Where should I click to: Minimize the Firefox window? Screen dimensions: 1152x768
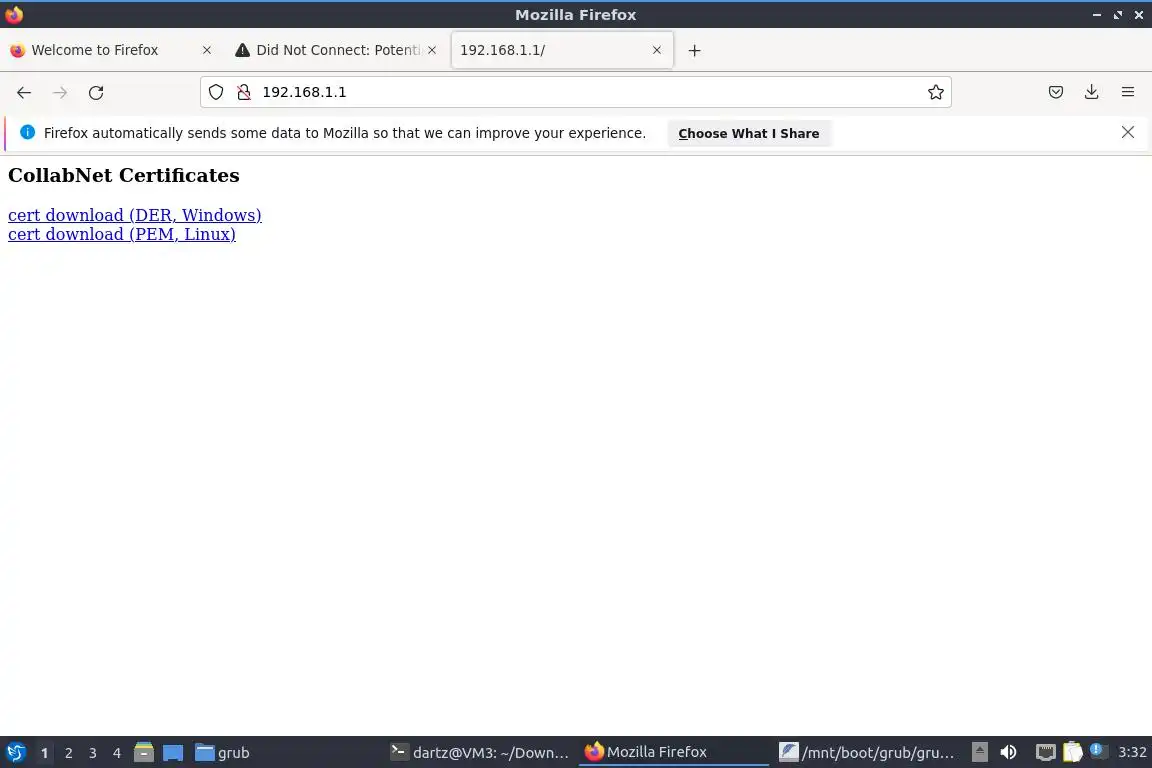(1096, 15)
